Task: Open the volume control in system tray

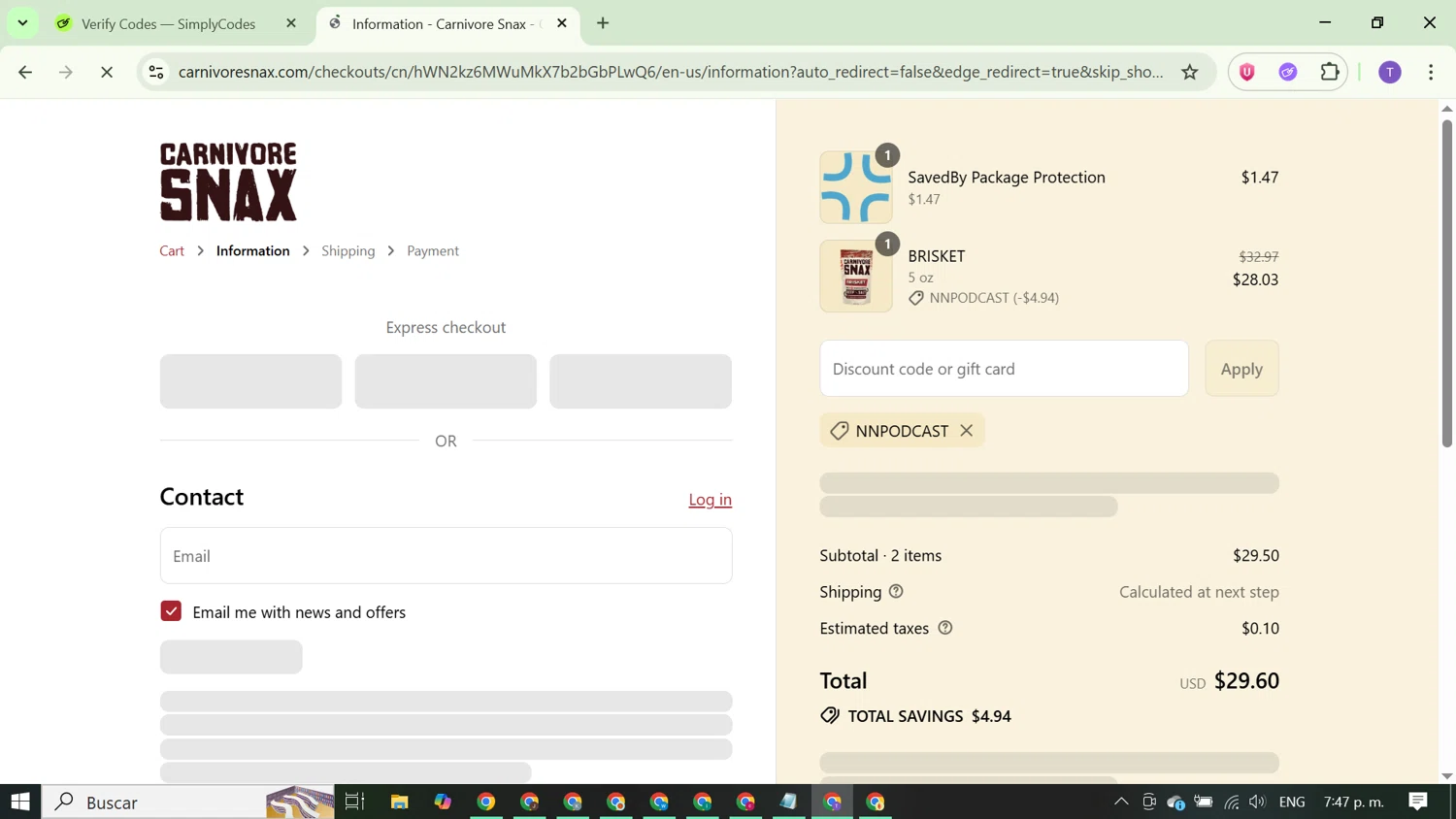Action: pos(1257,802)
